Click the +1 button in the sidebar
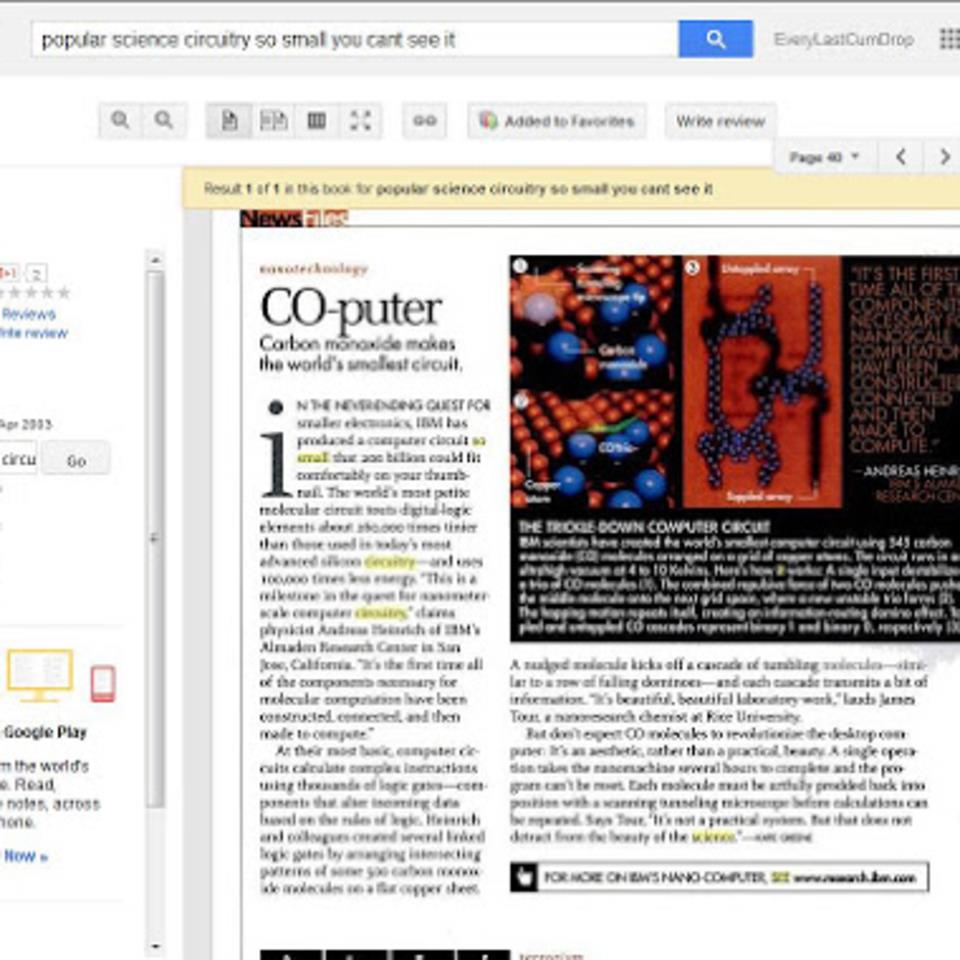This screenshot has height=960, width=960. click(x=9, y=273)
